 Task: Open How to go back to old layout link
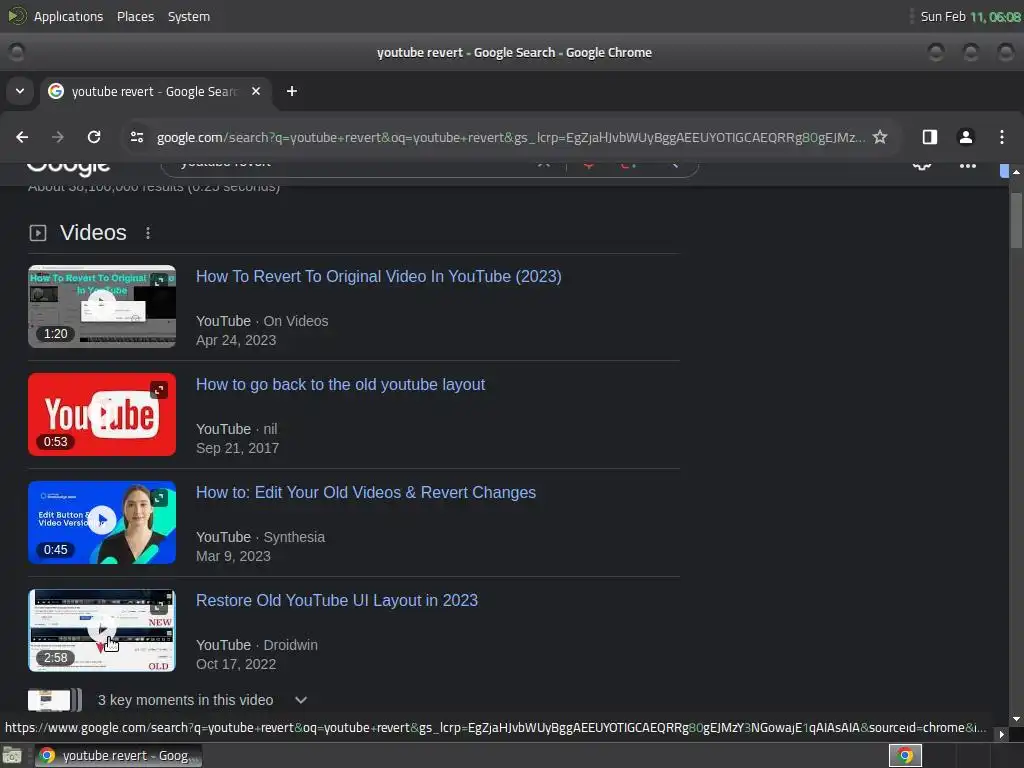pyautogui.click(x=340, y=385)
